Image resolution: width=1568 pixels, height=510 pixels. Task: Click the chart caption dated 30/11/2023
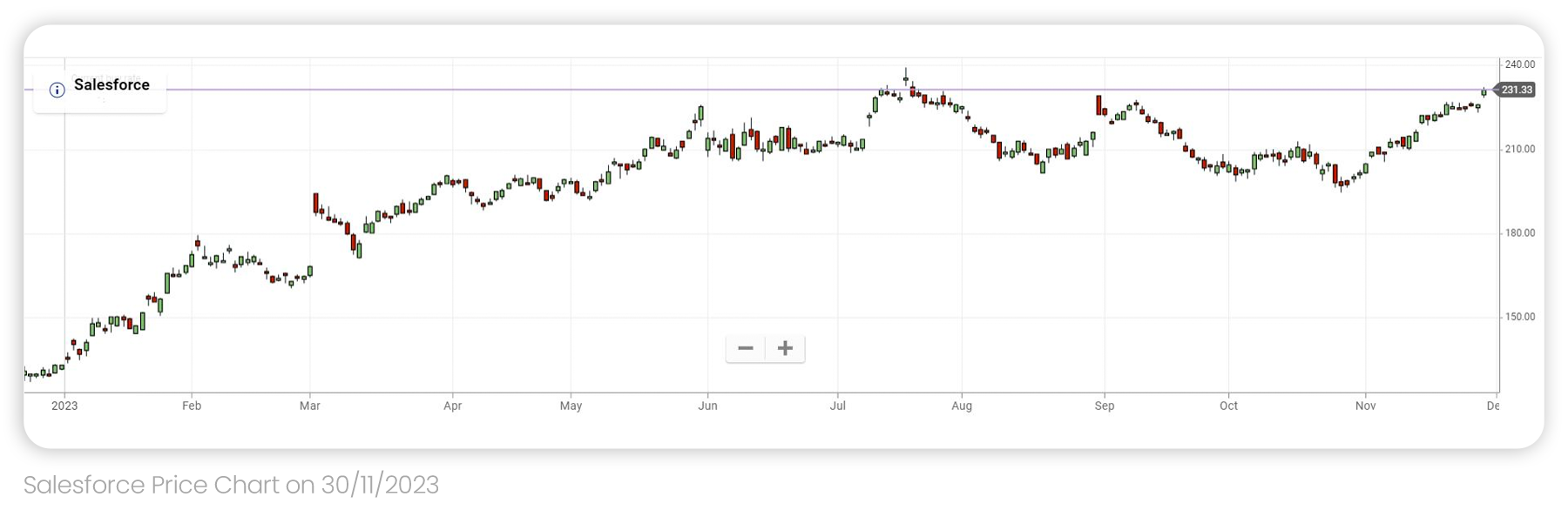[x=231, y=485]
